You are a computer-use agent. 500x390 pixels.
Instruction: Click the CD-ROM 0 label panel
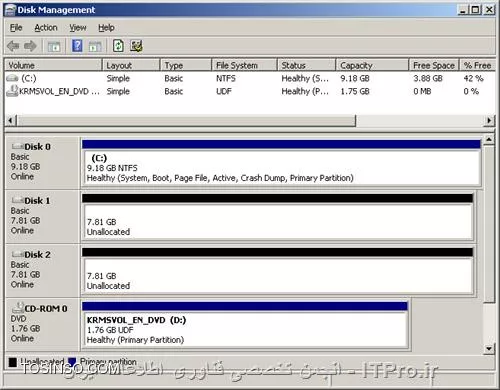(x=43, y=324)
